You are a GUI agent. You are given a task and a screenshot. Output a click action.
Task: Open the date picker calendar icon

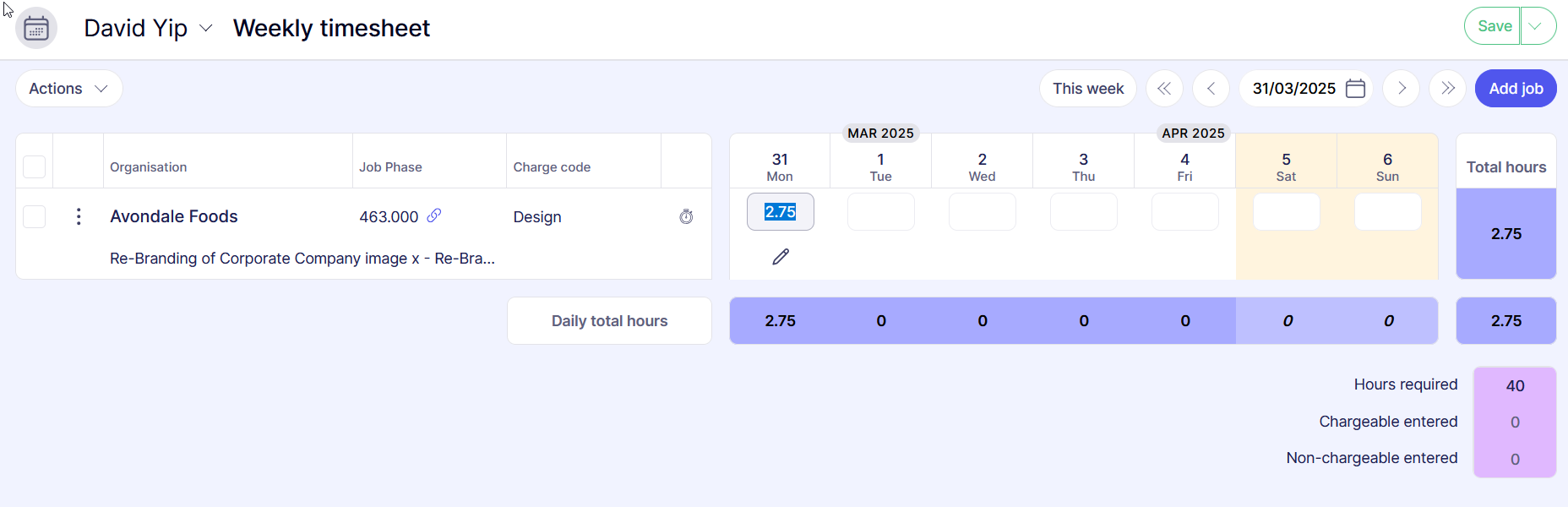pyautogui.click(x=1355, y=89)
